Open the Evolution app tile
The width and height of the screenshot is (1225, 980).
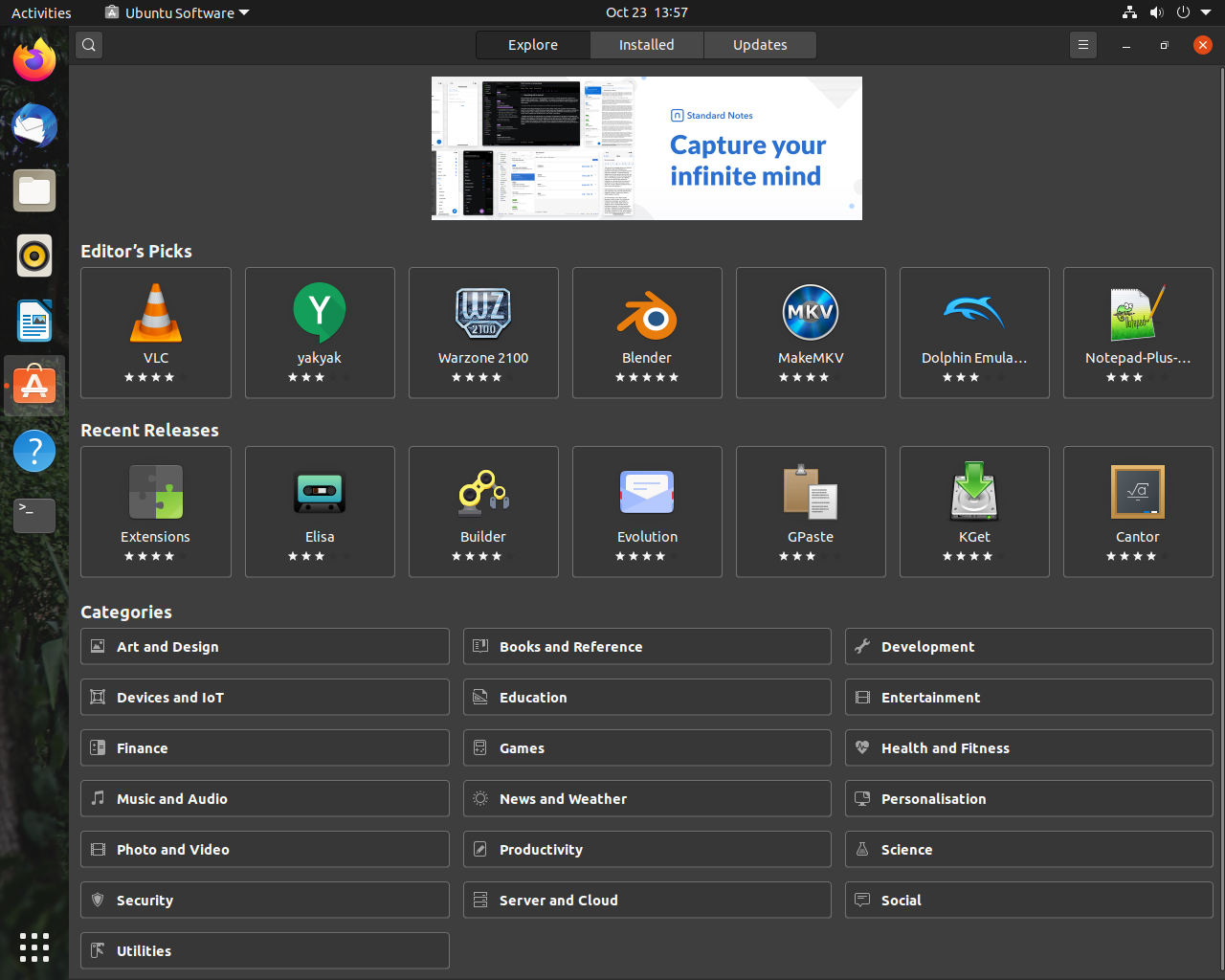pos(647,512)
